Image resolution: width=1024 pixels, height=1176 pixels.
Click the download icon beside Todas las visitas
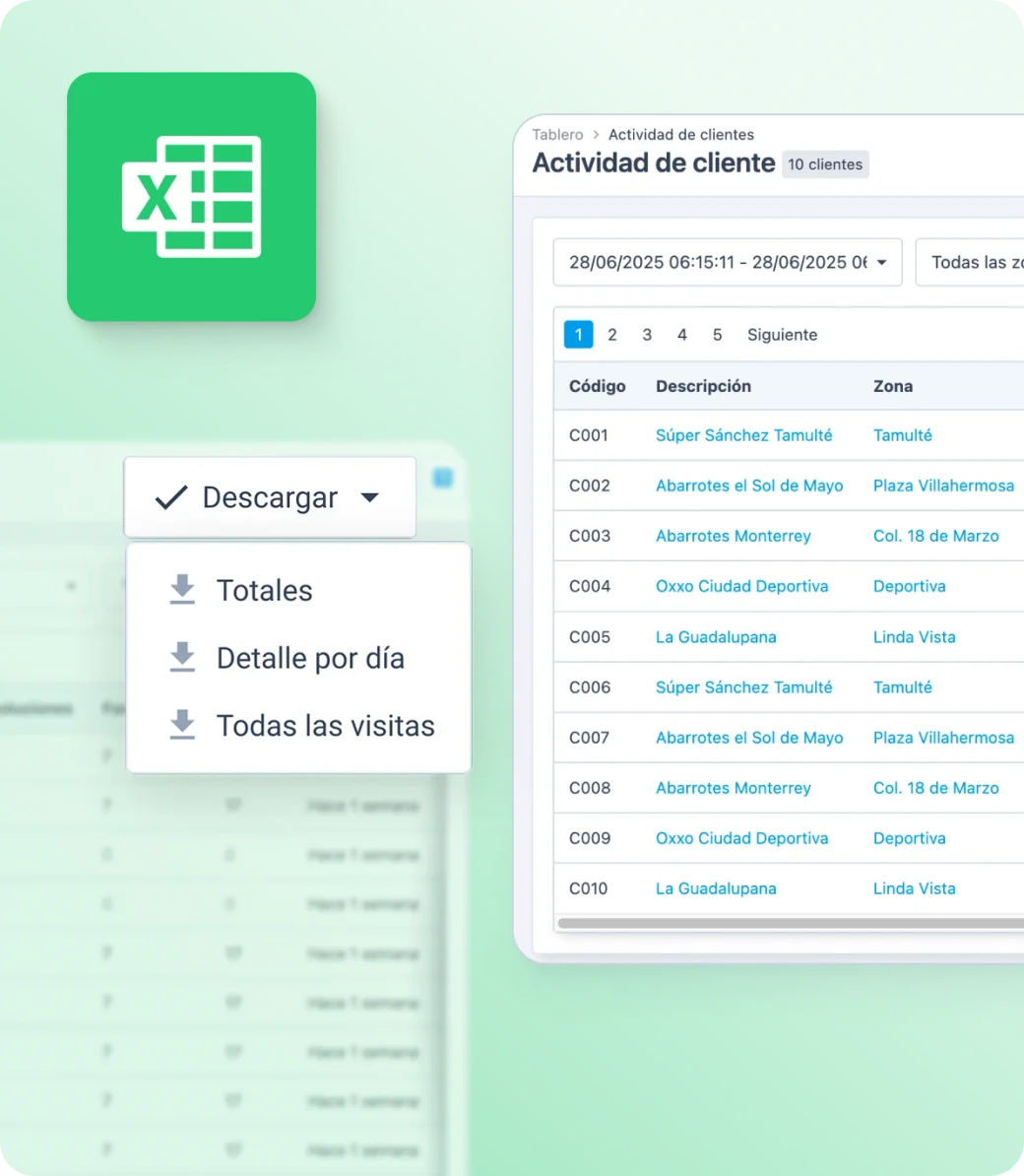click(x=182, y=725)
